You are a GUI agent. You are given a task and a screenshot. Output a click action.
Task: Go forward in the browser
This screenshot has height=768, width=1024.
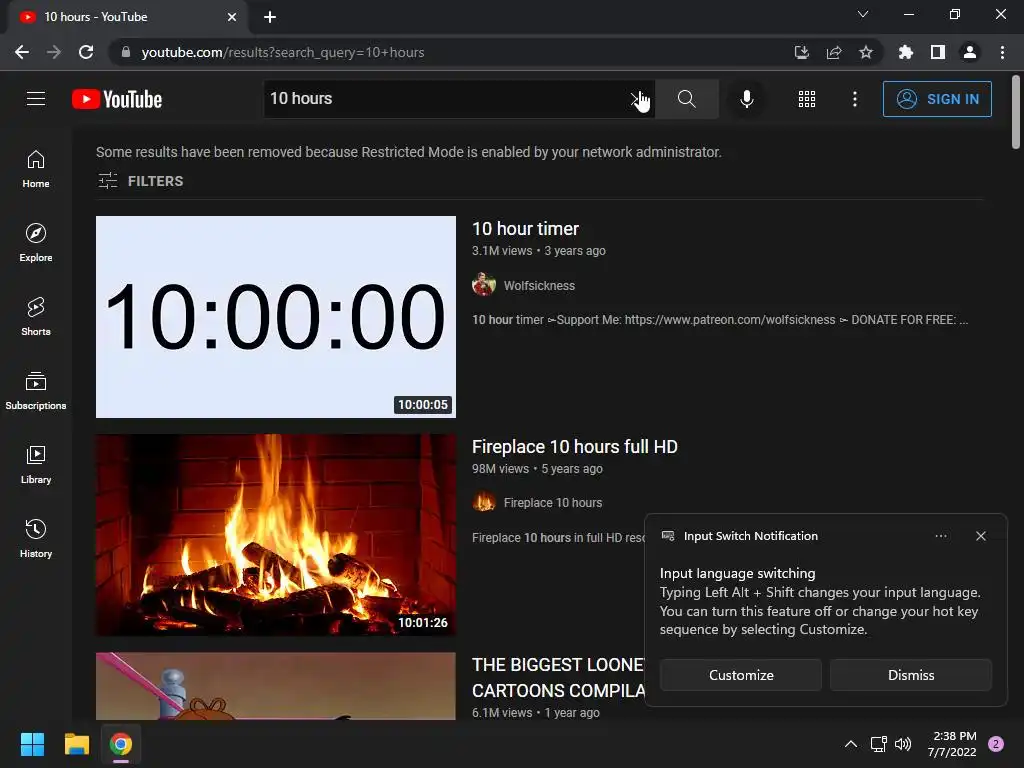click(54, 52)
